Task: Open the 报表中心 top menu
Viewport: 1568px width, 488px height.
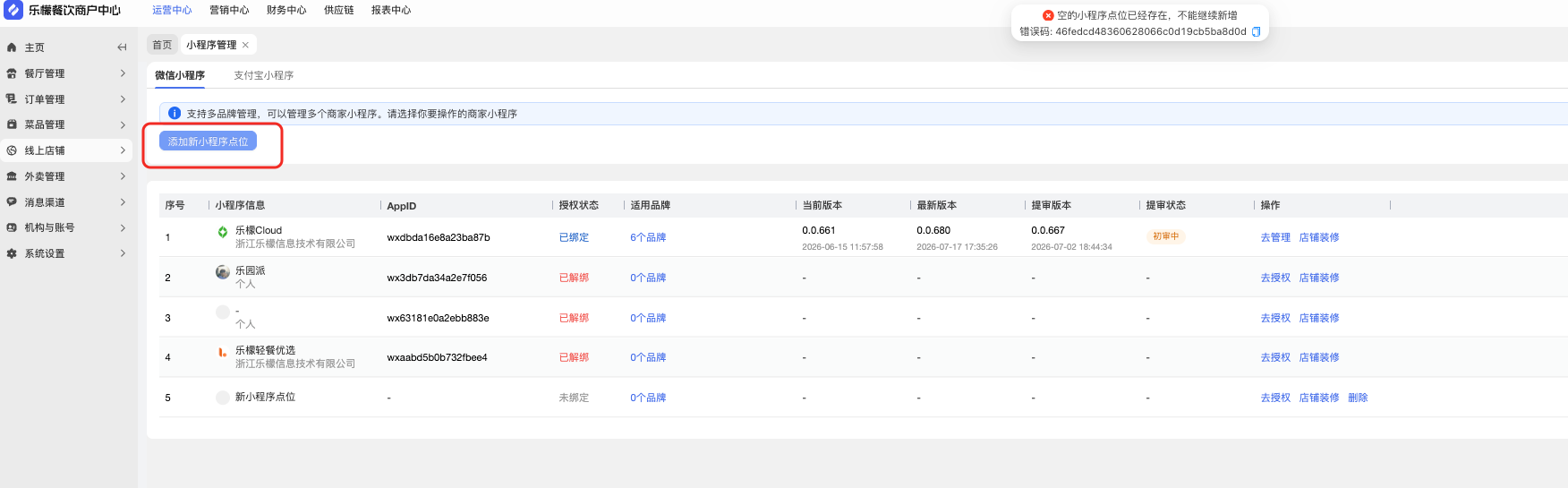Action: click(391, 10)
